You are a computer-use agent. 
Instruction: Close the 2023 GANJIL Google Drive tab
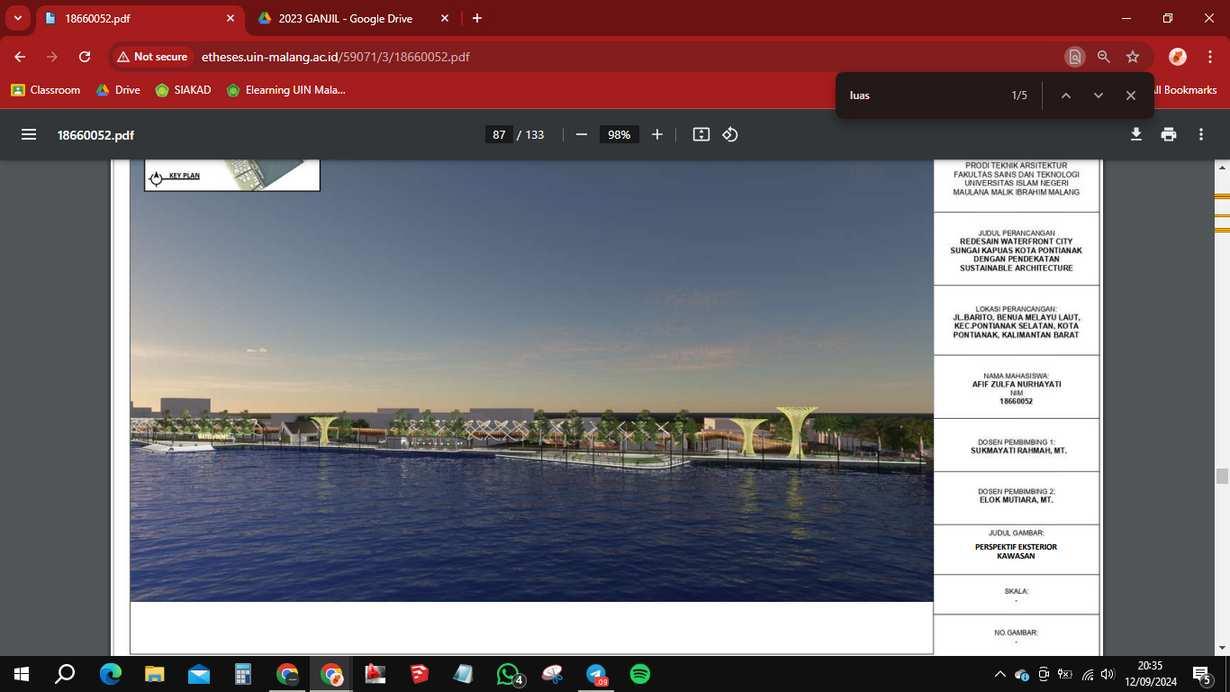445,18
